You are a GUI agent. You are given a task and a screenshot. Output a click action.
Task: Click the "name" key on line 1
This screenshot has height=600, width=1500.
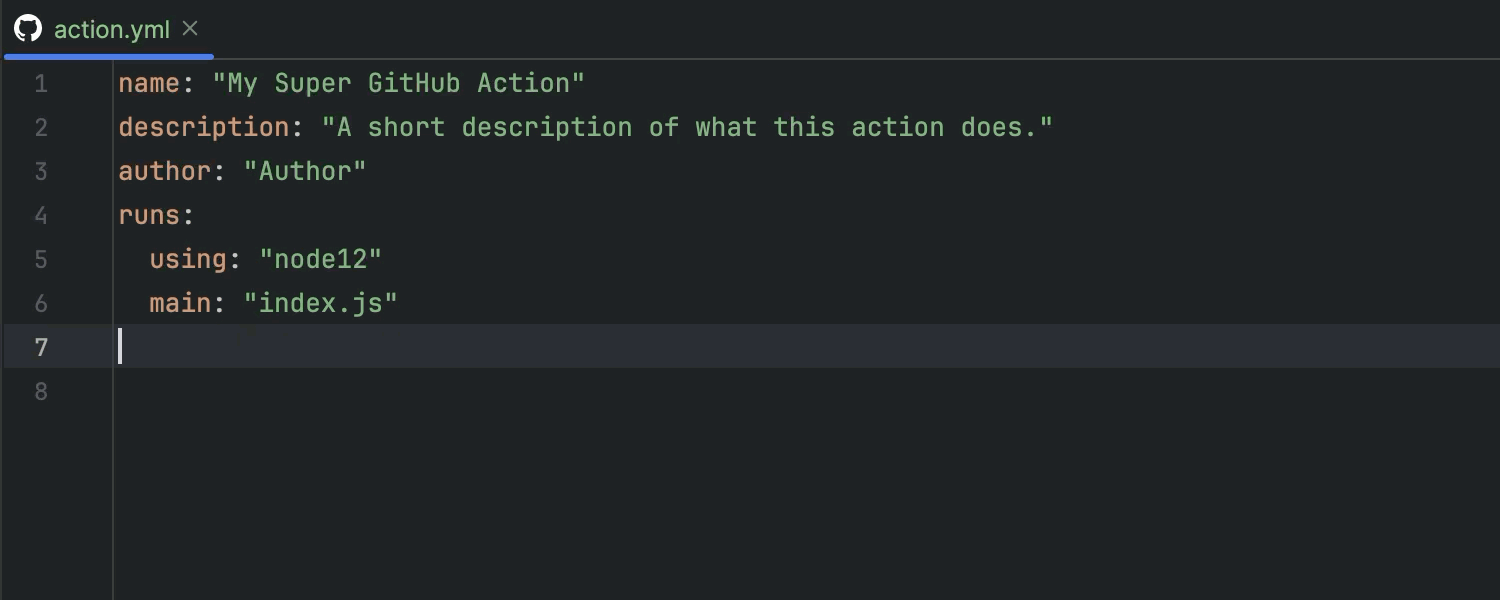coord(149,84)
